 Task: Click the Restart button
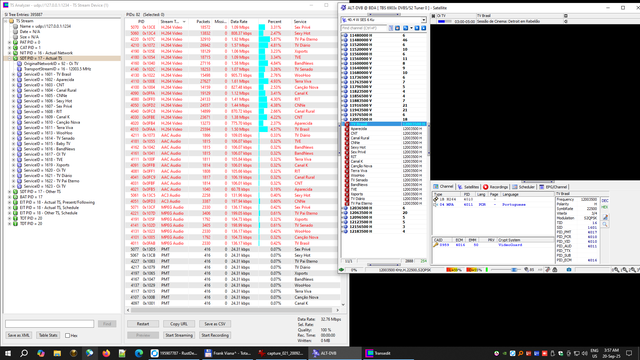(143, 324)
